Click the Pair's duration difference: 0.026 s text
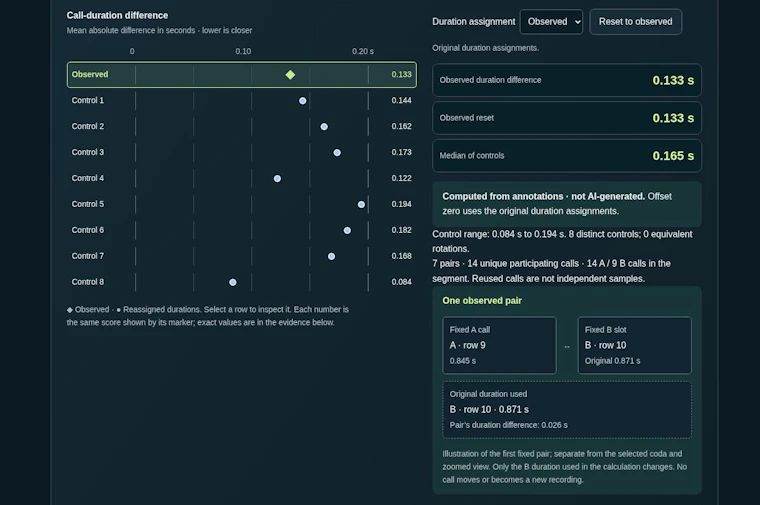760x505 pixels. (x=508, y=425)
